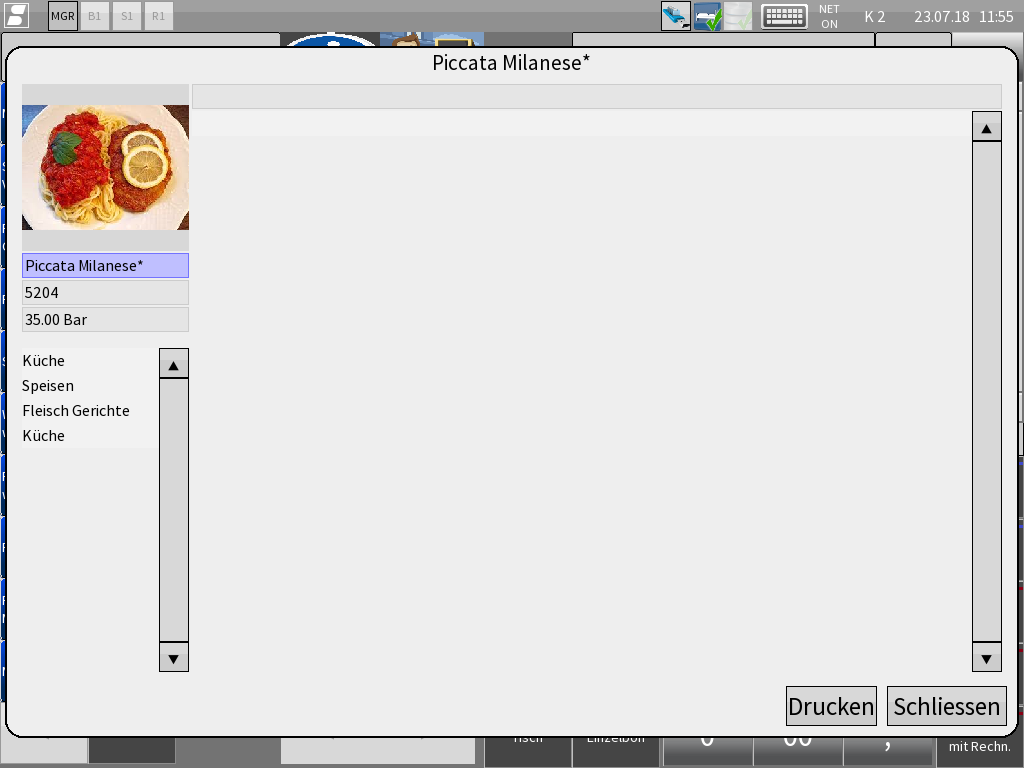Click the greyed database status icon

point(738,16)
